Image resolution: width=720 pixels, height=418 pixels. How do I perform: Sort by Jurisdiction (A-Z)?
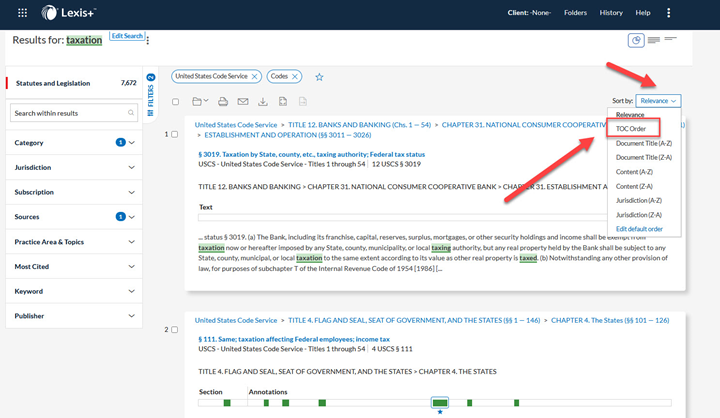639,200
